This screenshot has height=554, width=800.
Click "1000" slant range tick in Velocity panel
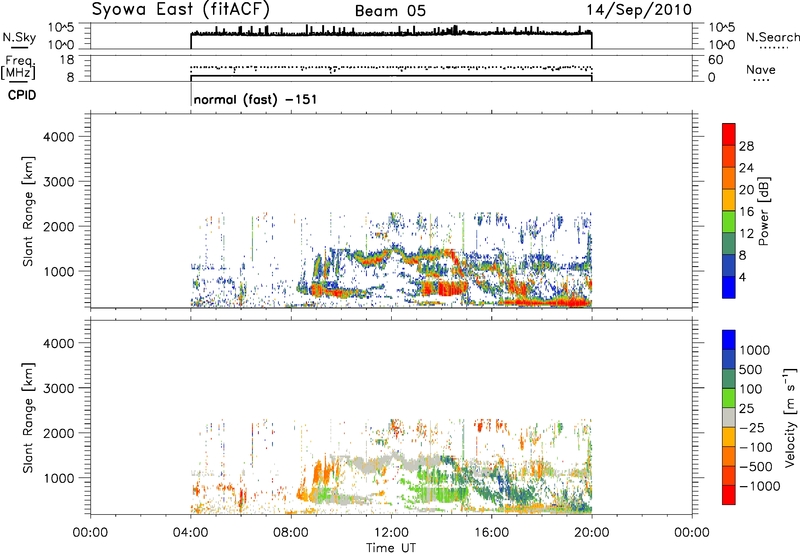pos(58,478)
